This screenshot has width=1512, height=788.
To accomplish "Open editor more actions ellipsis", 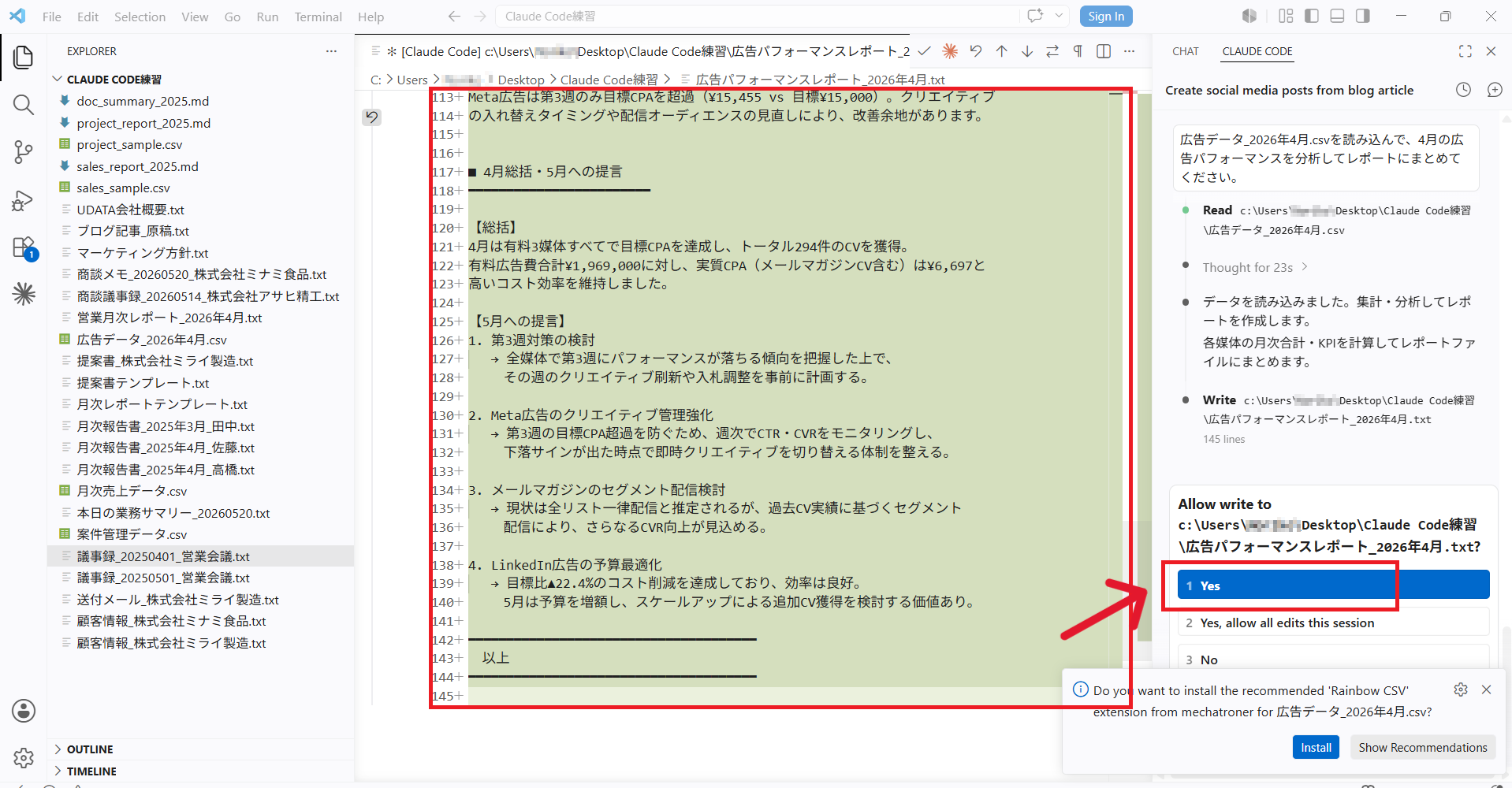I will coord(1130,51).
